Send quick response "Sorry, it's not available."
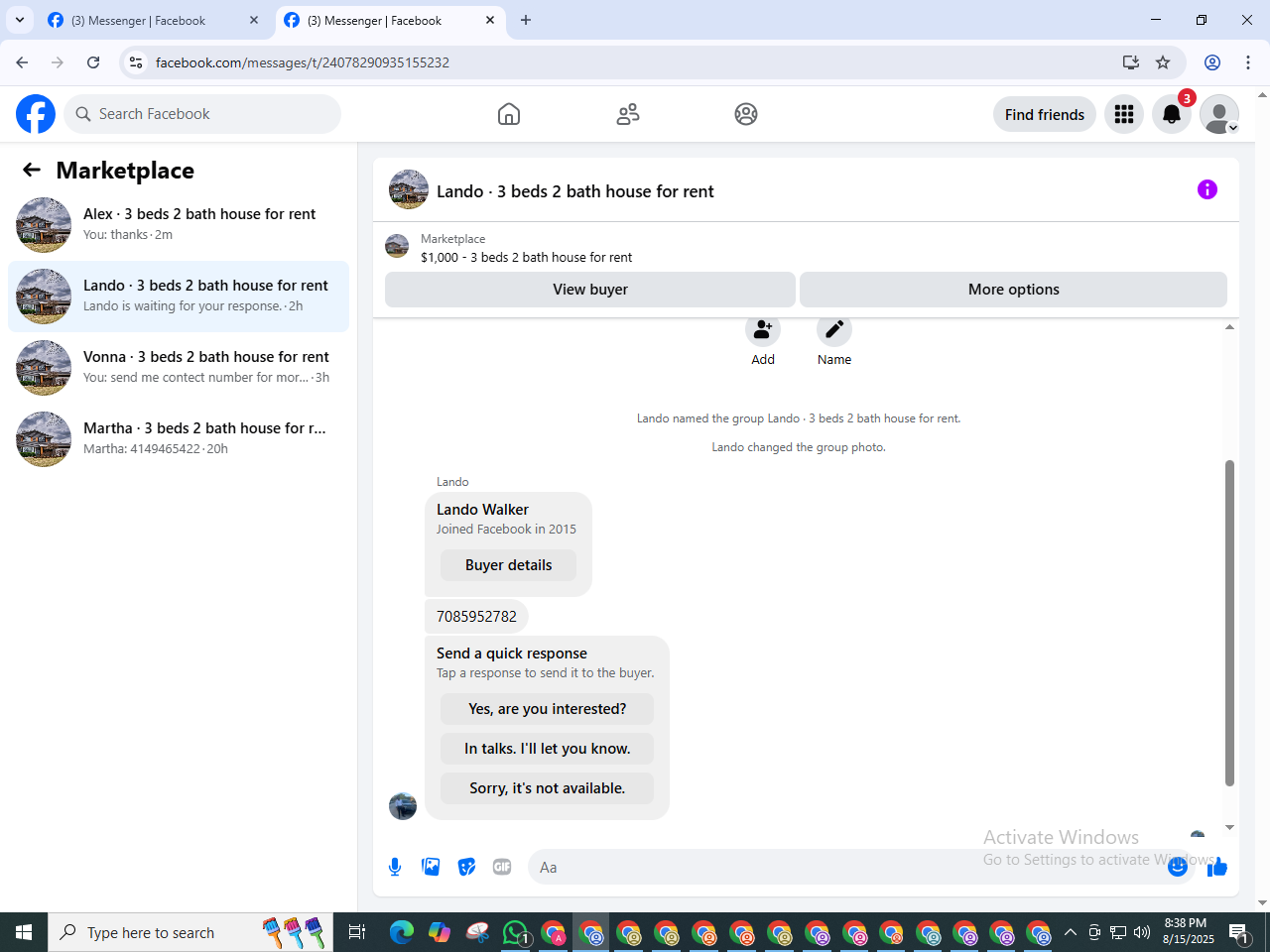The width and height of the screenshot is (1270, 952). coord(547,788)
